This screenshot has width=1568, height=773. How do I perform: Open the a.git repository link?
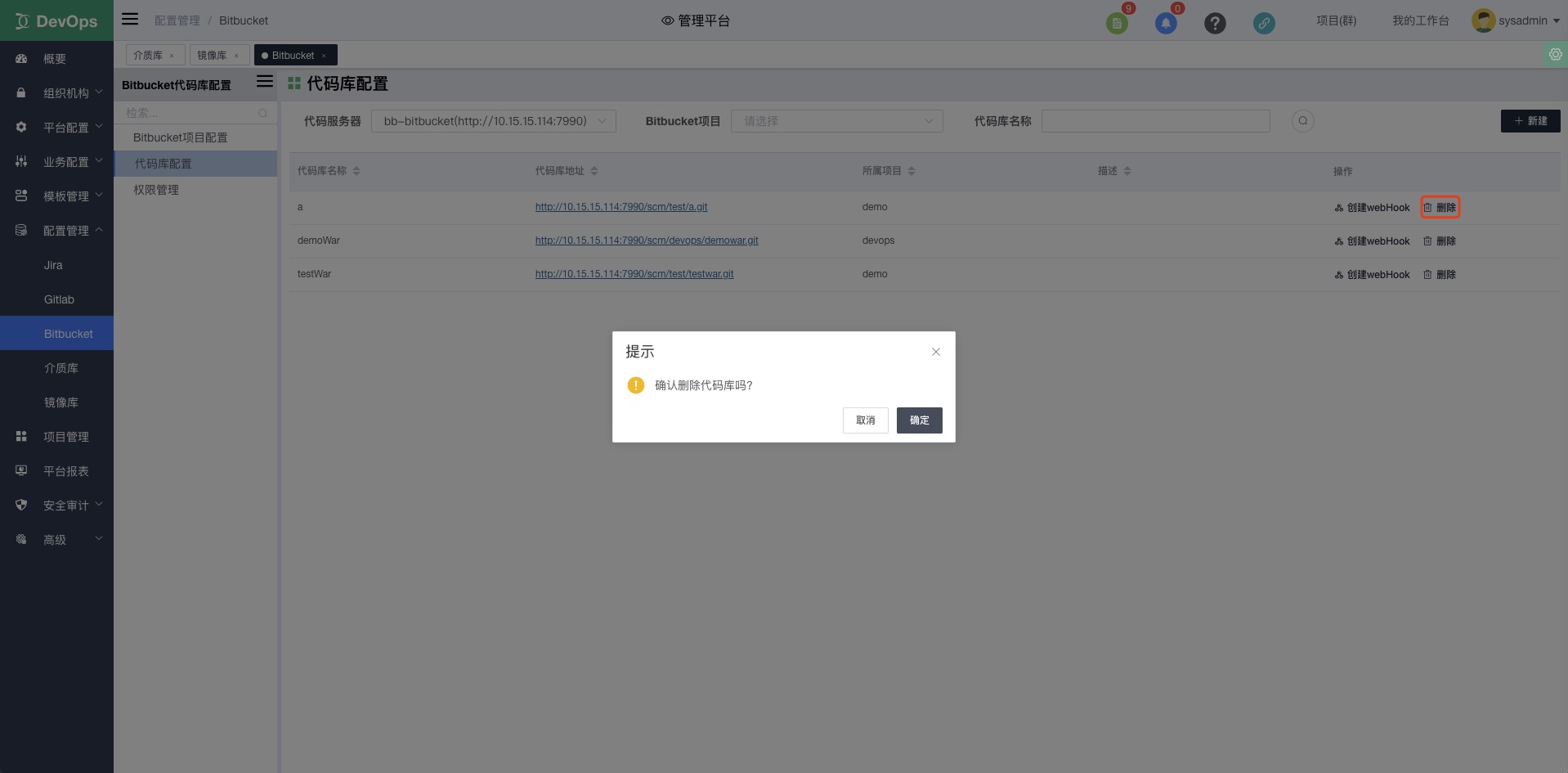(x=621, y=207)
